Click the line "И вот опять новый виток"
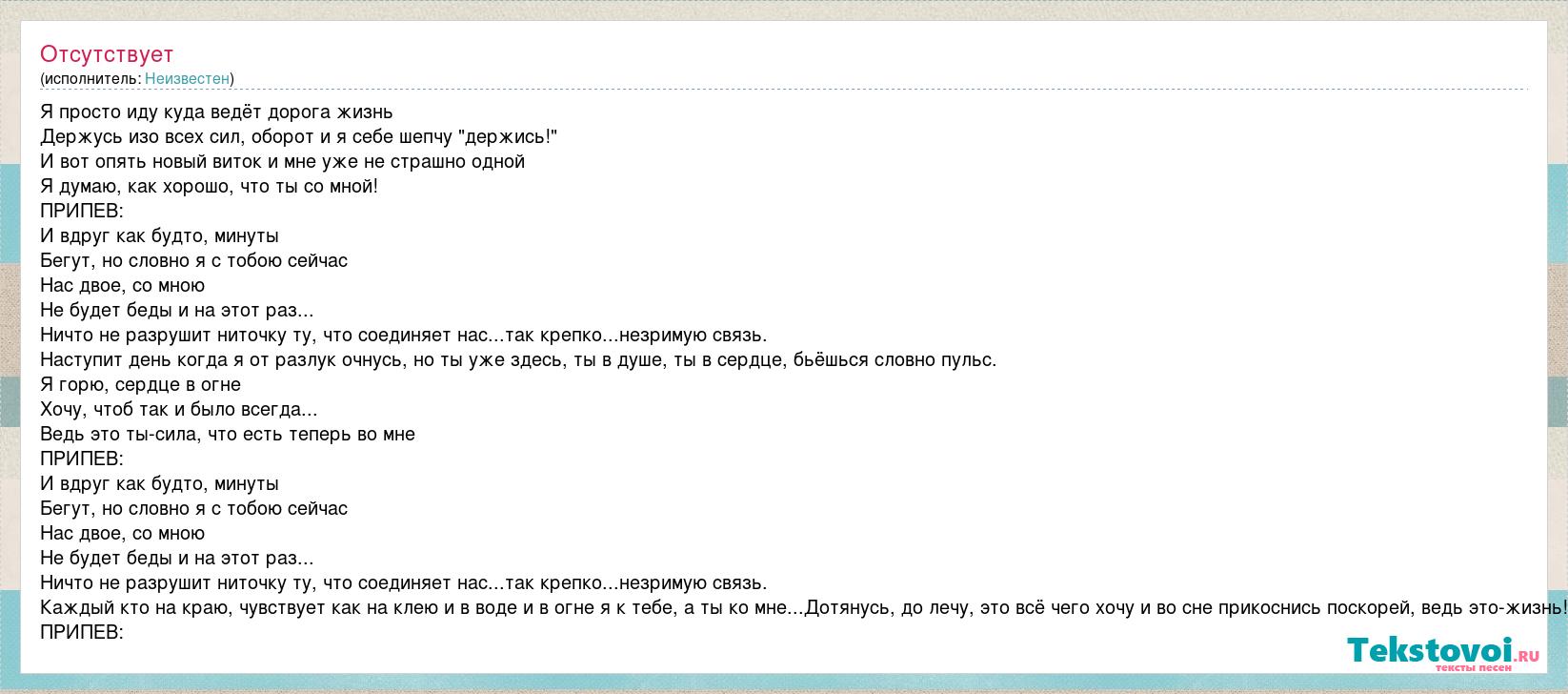This screenshot has height=694, width=1568. coord(283,162)
